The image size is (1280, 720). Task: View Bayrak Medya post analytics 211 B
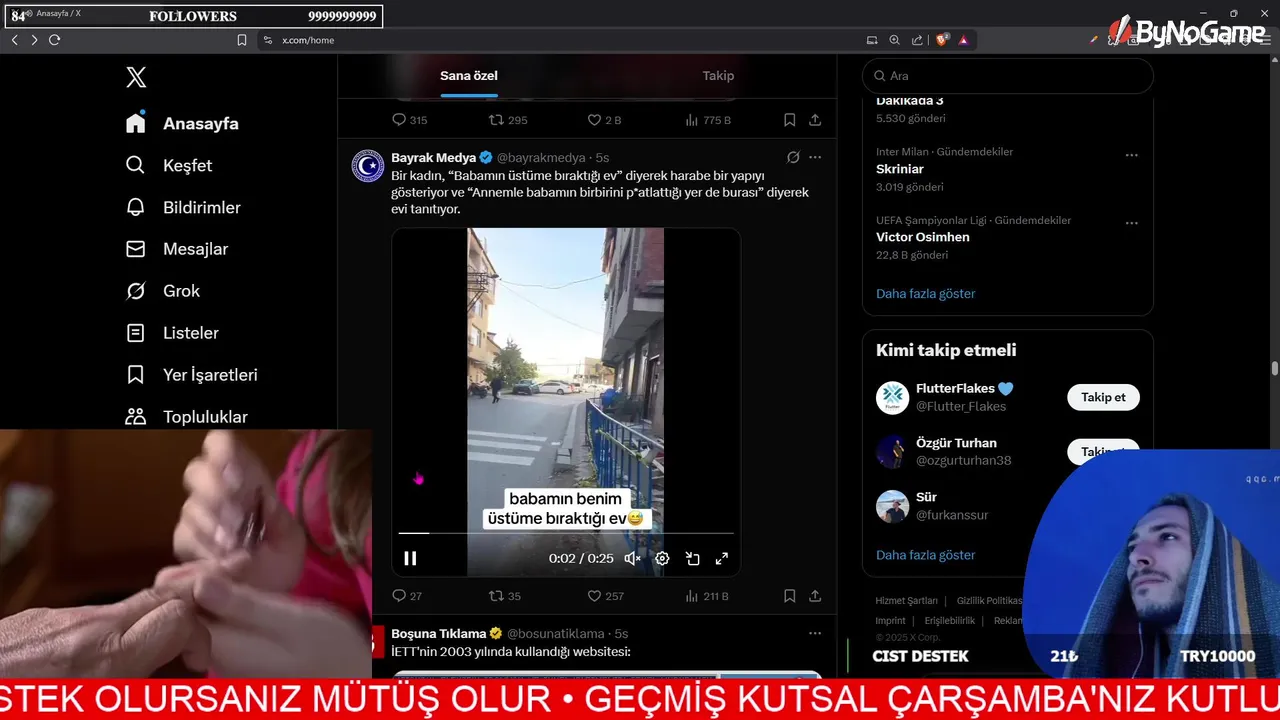pyautogui.click(x=707, y=596)
